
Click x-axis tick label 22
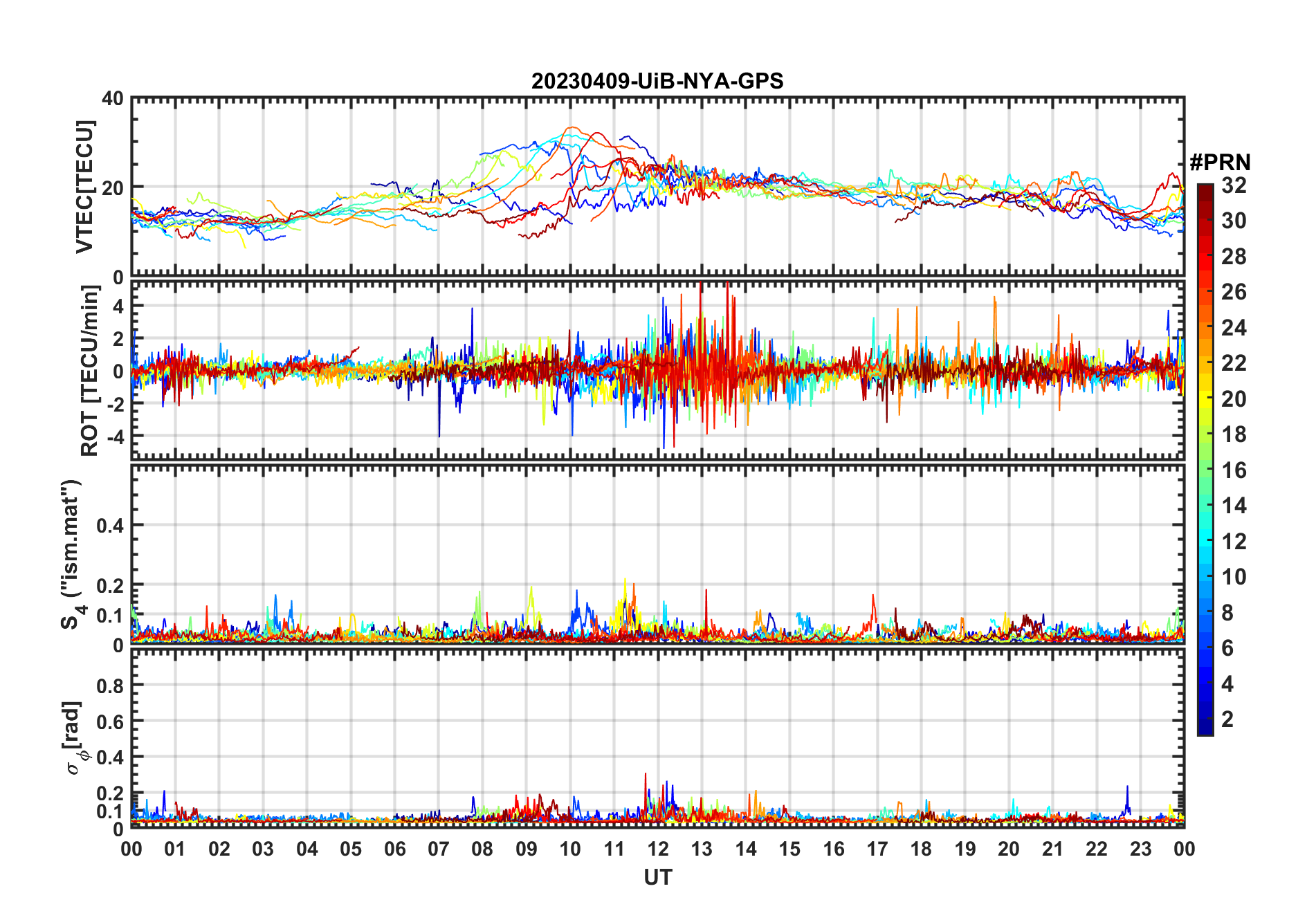[x=1097, y=849]
